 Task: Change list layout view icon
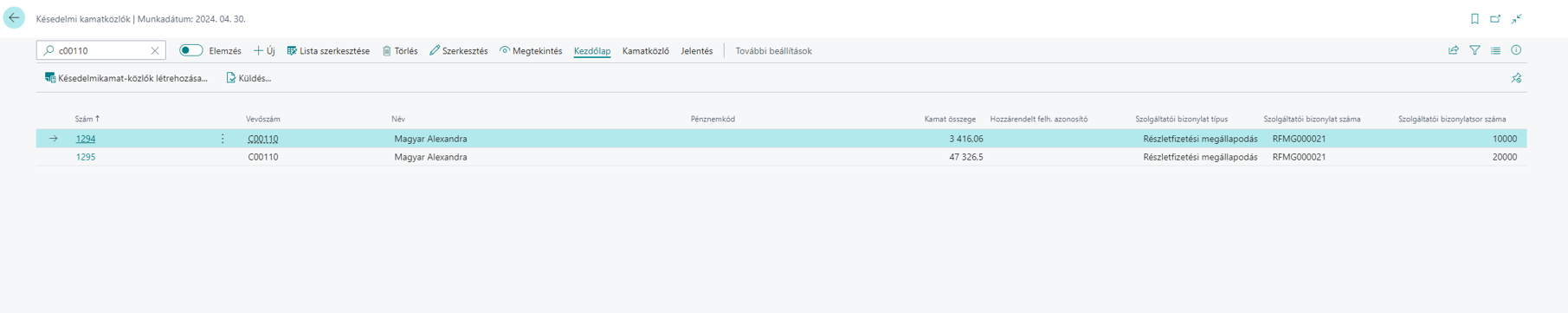1495,50
